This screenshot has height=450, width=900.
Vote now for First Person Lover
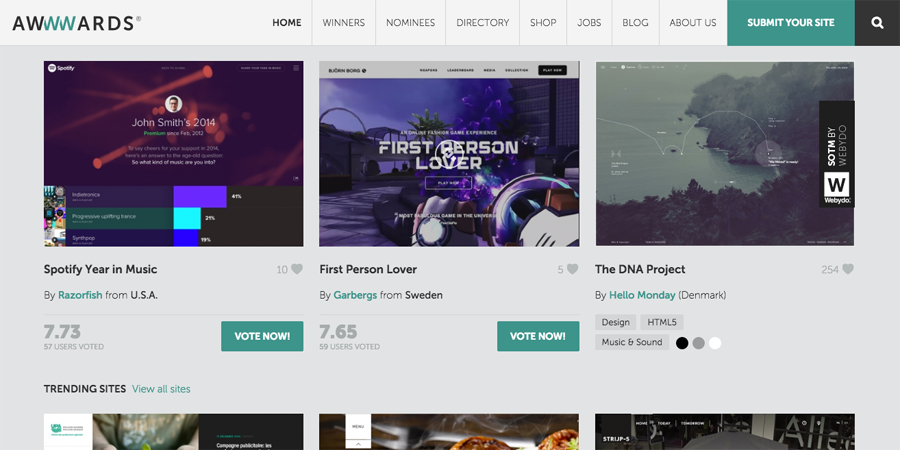tap(538, 336)
